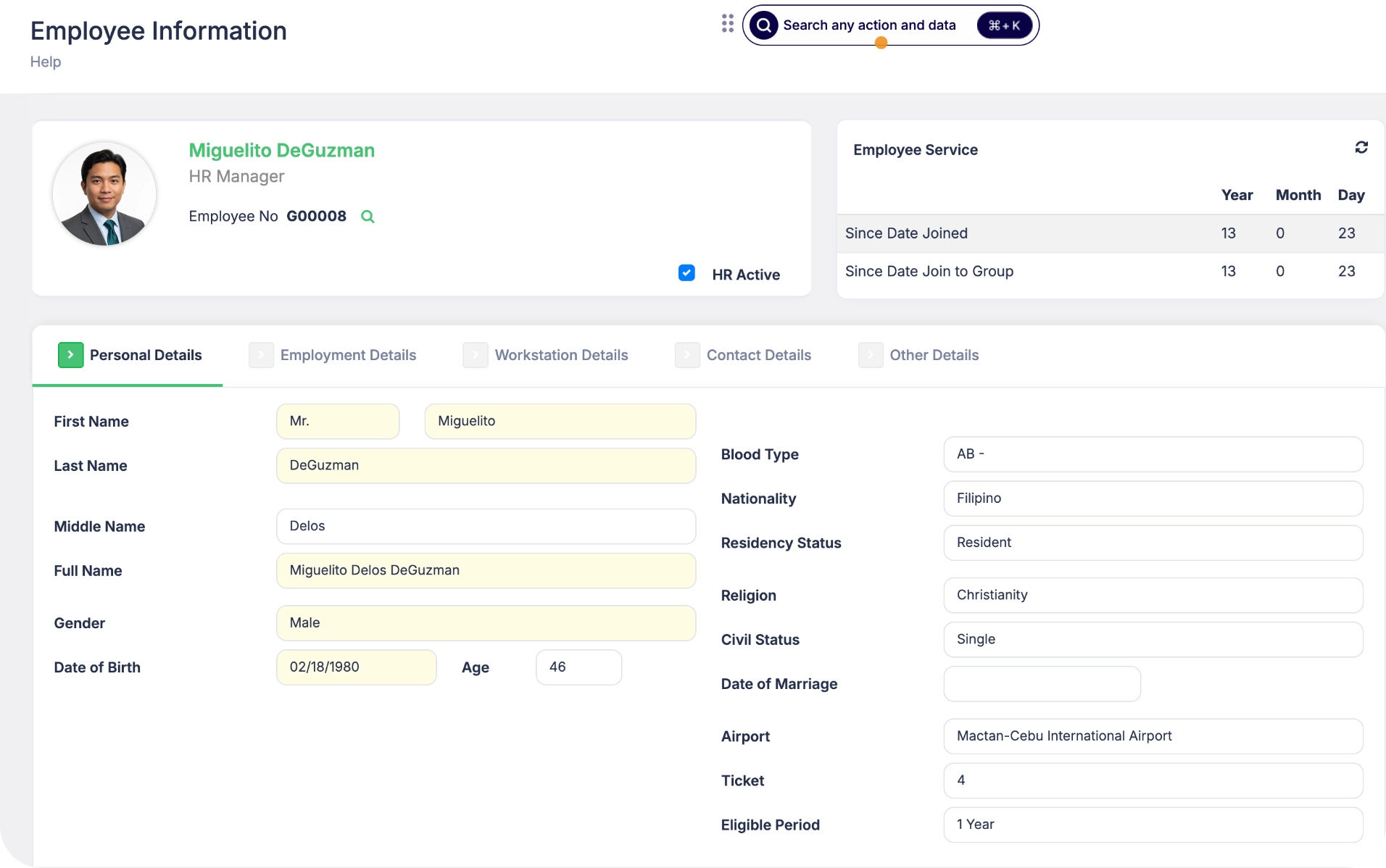Screen dimensions: 1386x868
Task: Refresh the Employee Service table
Action: tap(1362, 147)
